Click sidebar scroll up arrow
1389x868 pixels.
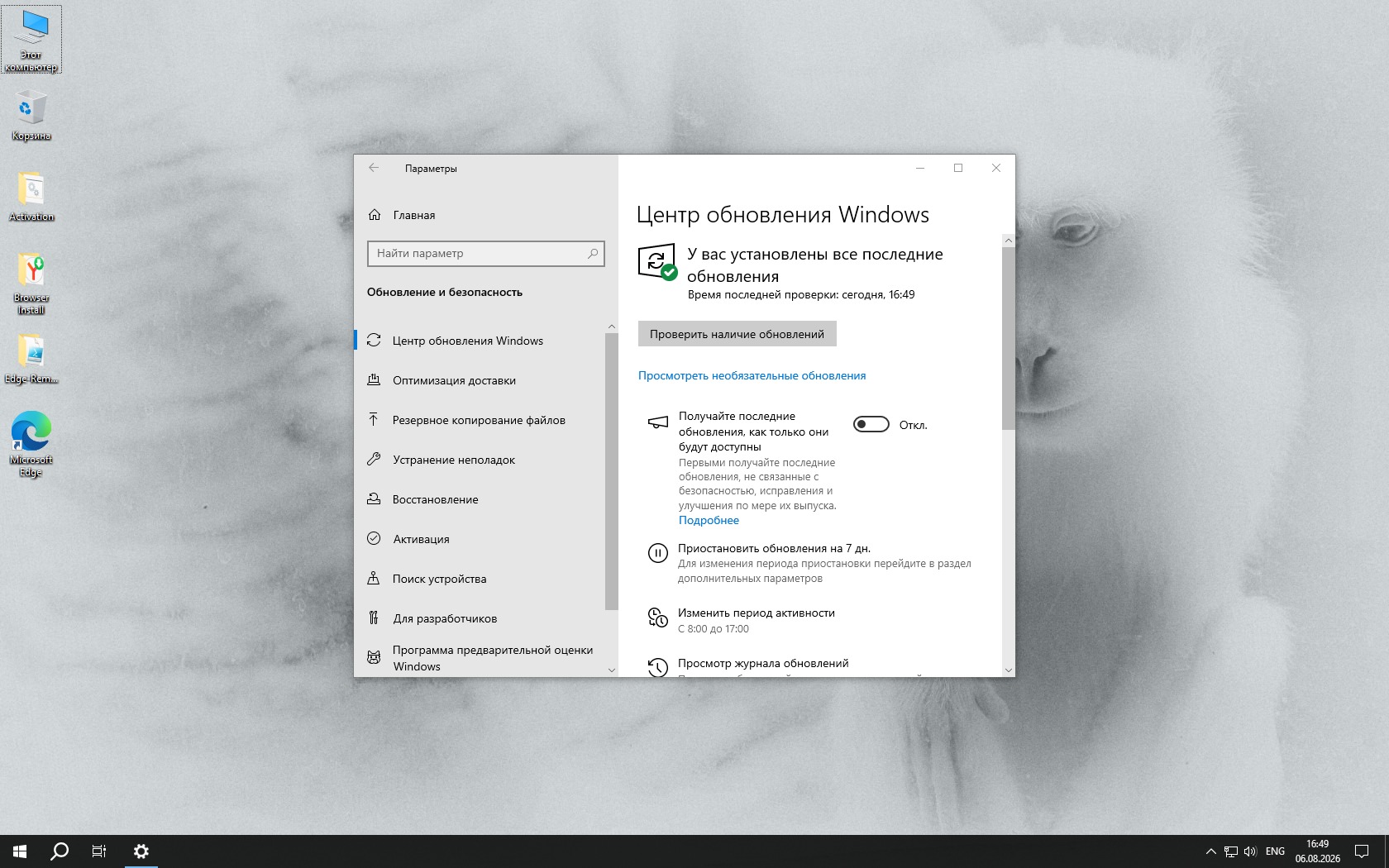612,327
